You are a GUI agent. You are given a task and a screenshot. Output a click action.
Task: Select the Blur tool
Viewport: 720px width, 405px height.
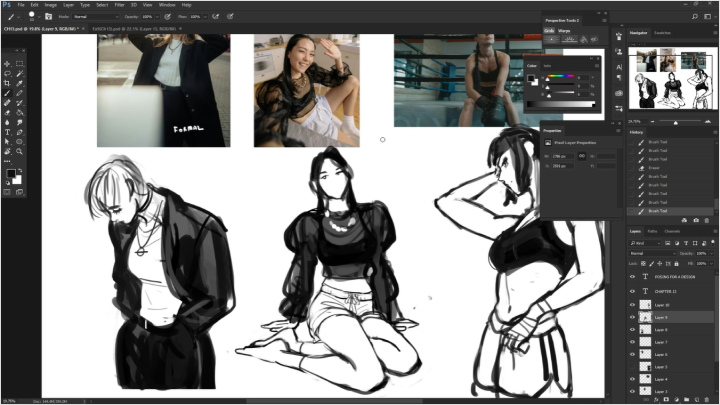tap(7, 123)
